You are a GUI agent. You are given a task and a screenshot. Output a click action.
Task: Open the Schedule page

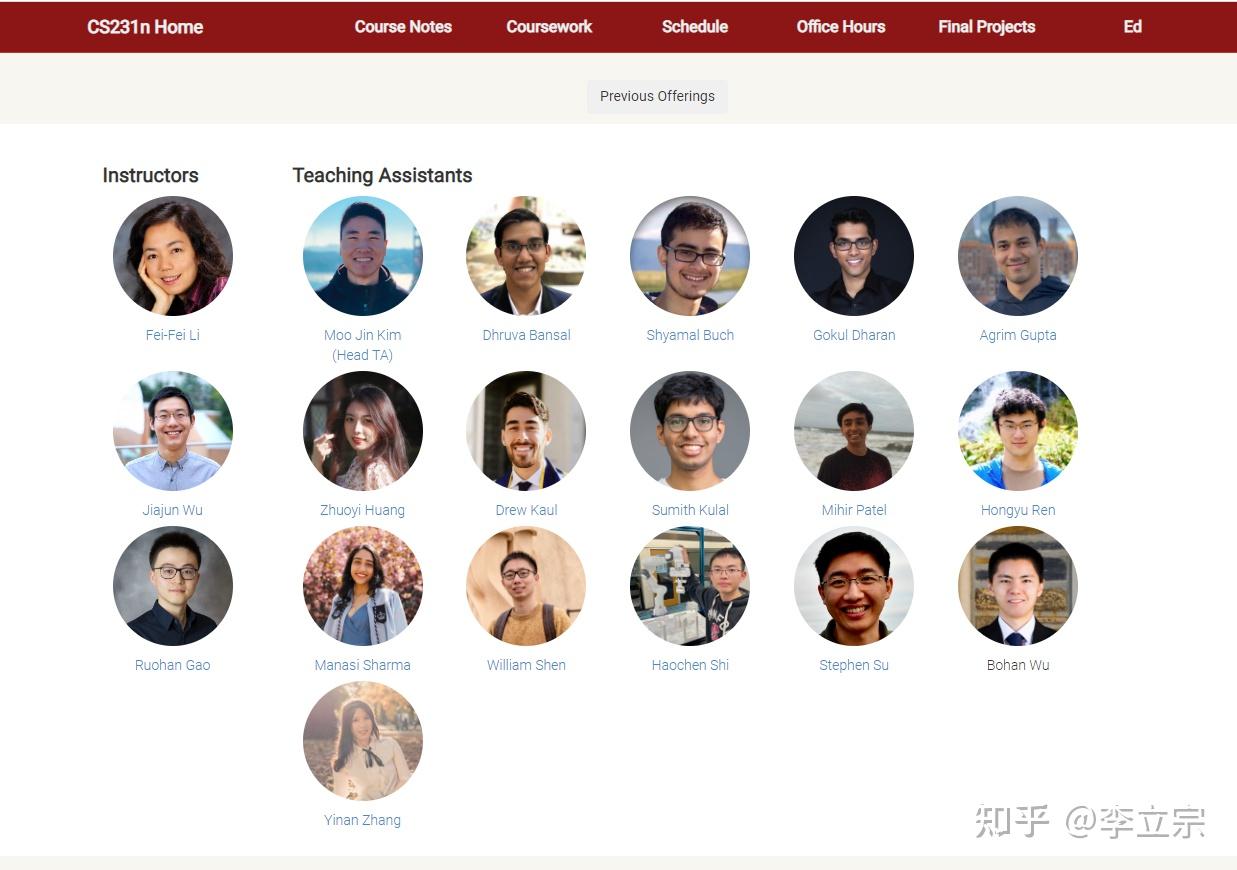pos(695,27)
